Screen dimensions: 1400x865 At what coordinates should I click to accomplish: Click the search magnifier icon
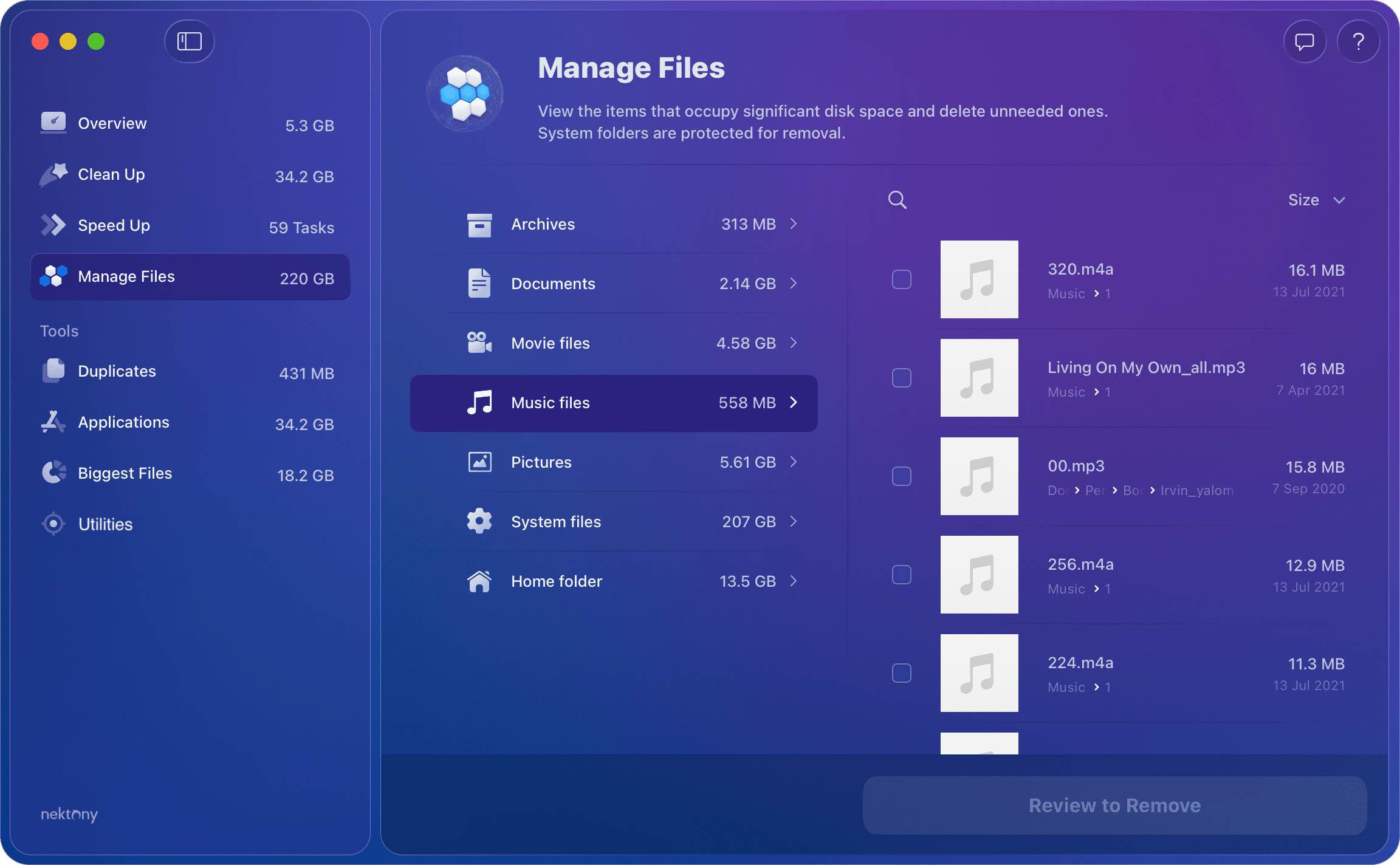tap(897, 199)
